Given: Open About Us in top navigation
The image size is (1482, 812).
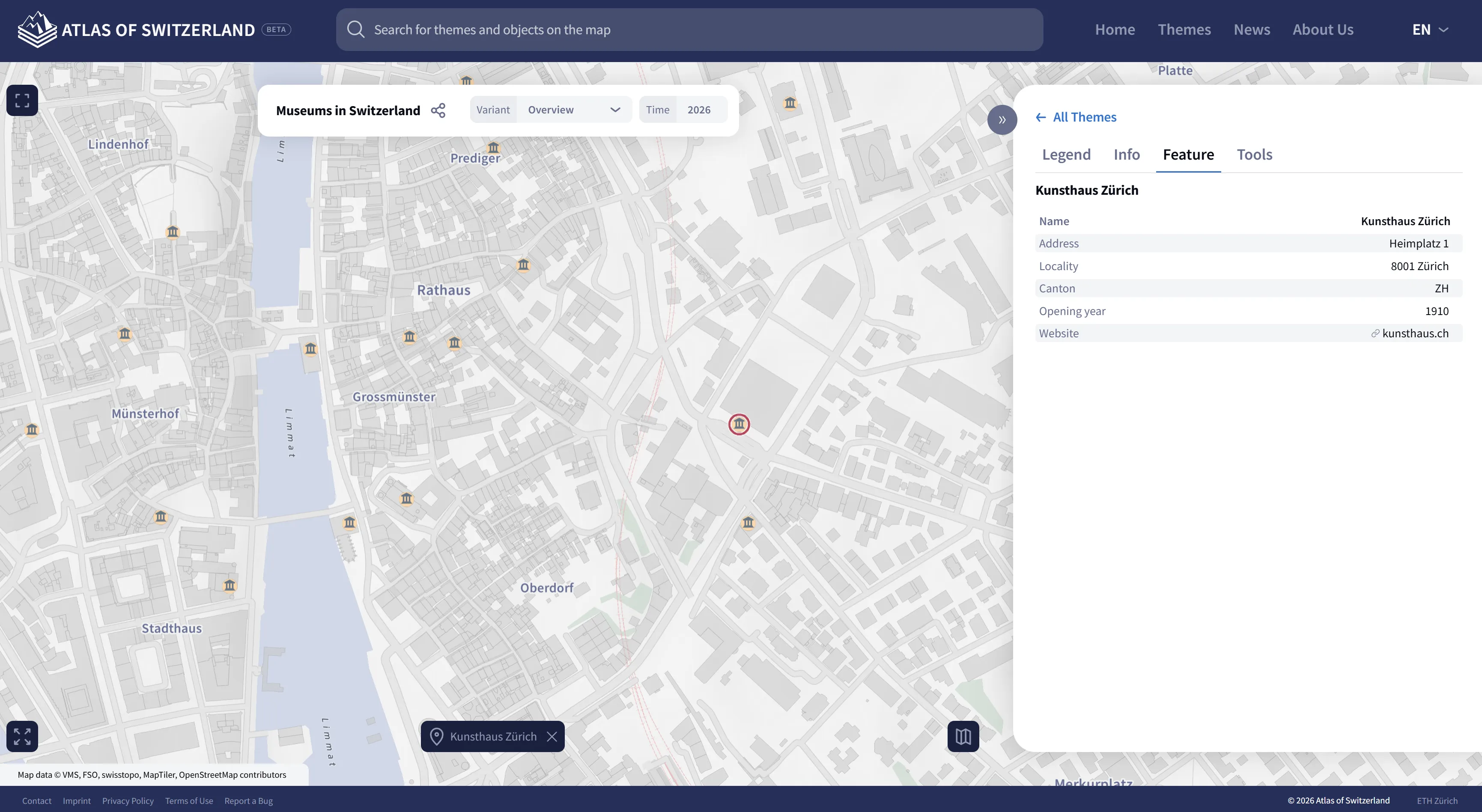Looking at the screenshot, I should coord(1323,30).
